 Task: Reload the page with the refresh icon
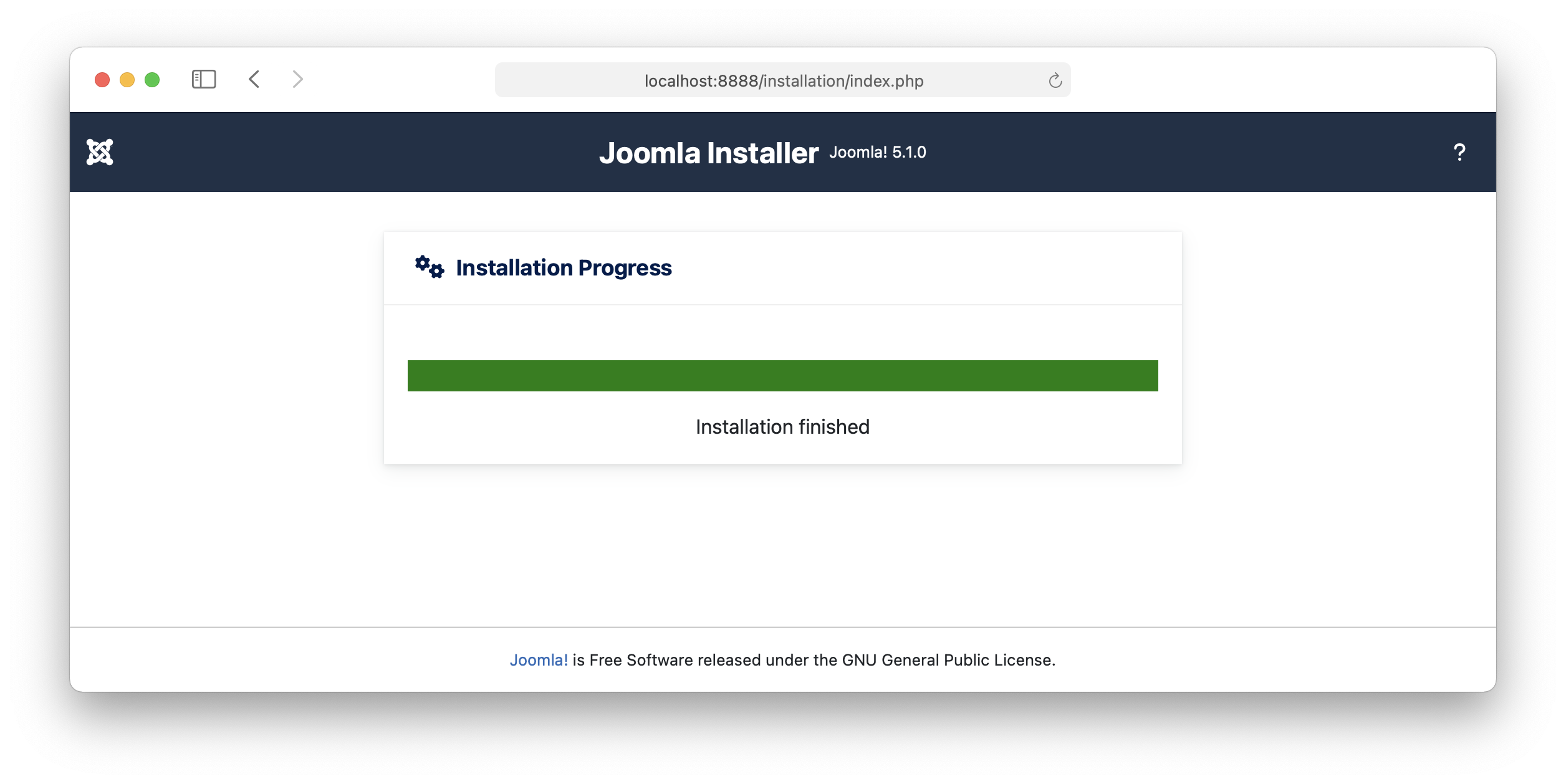tap(1055, 80)
